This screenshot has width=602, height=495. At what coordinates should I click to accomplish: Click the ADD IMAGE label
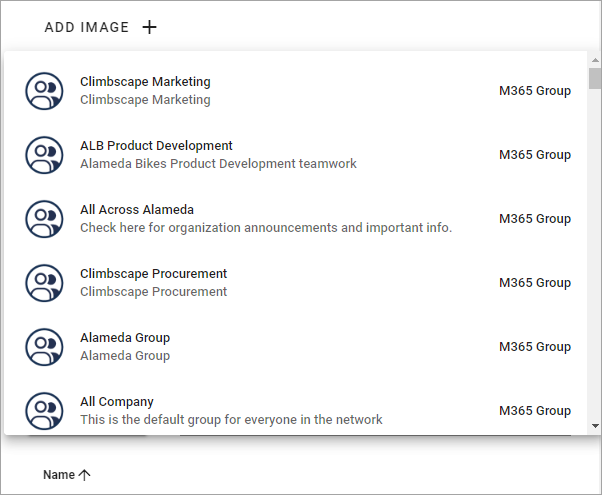coord(87,27)
